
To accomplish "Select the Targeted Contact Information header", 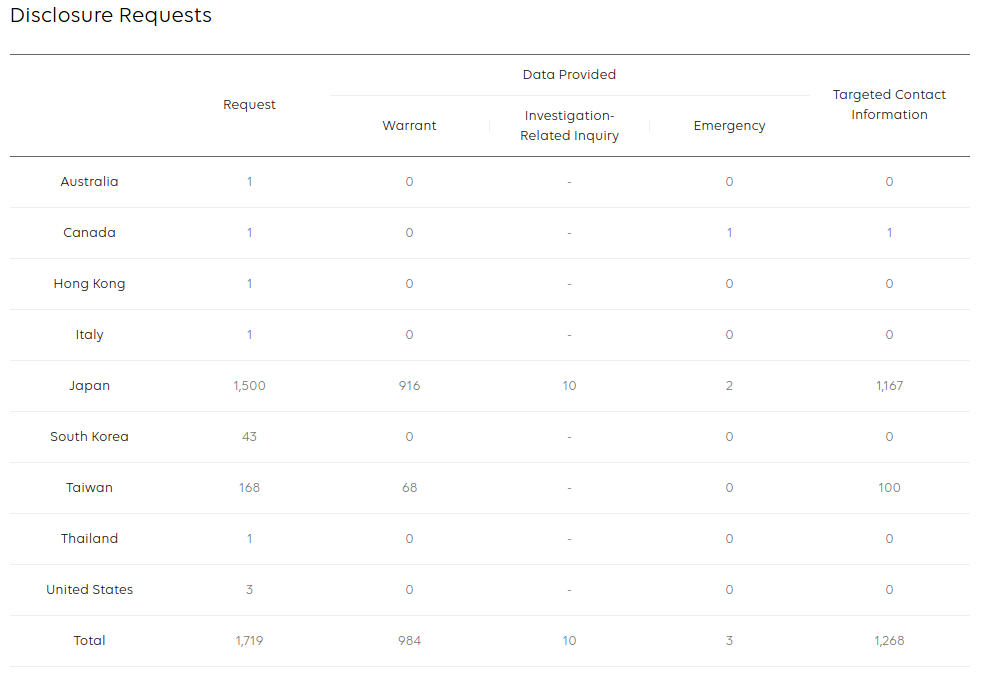I will click(x=889, y=105).
